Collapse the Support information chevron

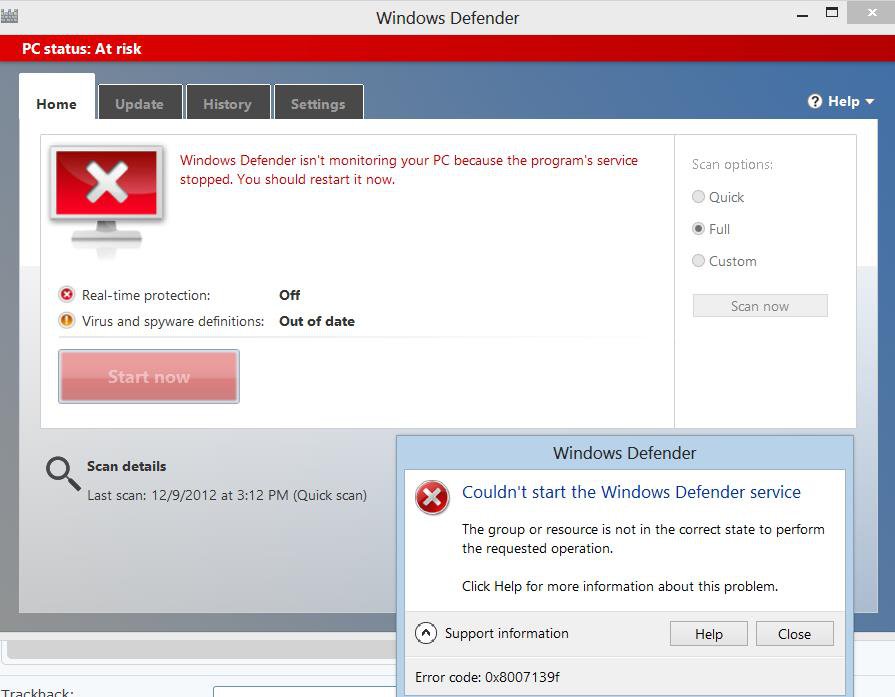point(426,633)
